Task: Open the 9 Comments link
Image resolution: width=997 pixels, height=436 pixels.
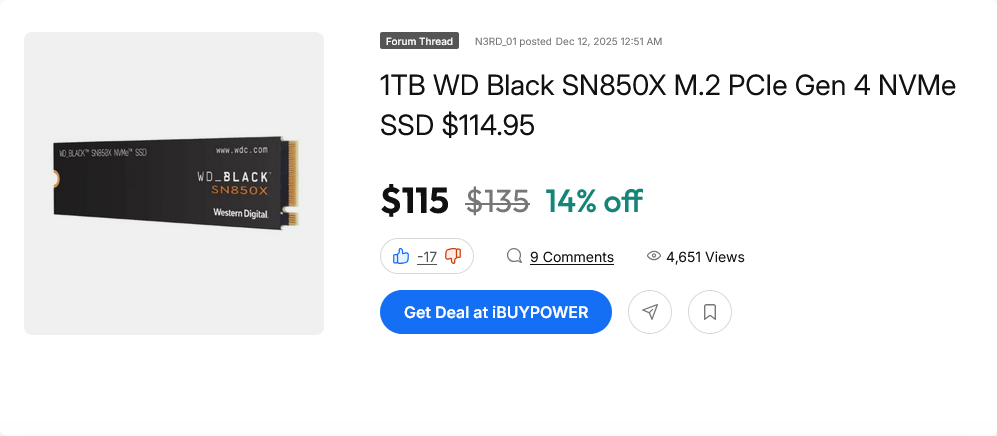Action: click(x=571, y=257)
